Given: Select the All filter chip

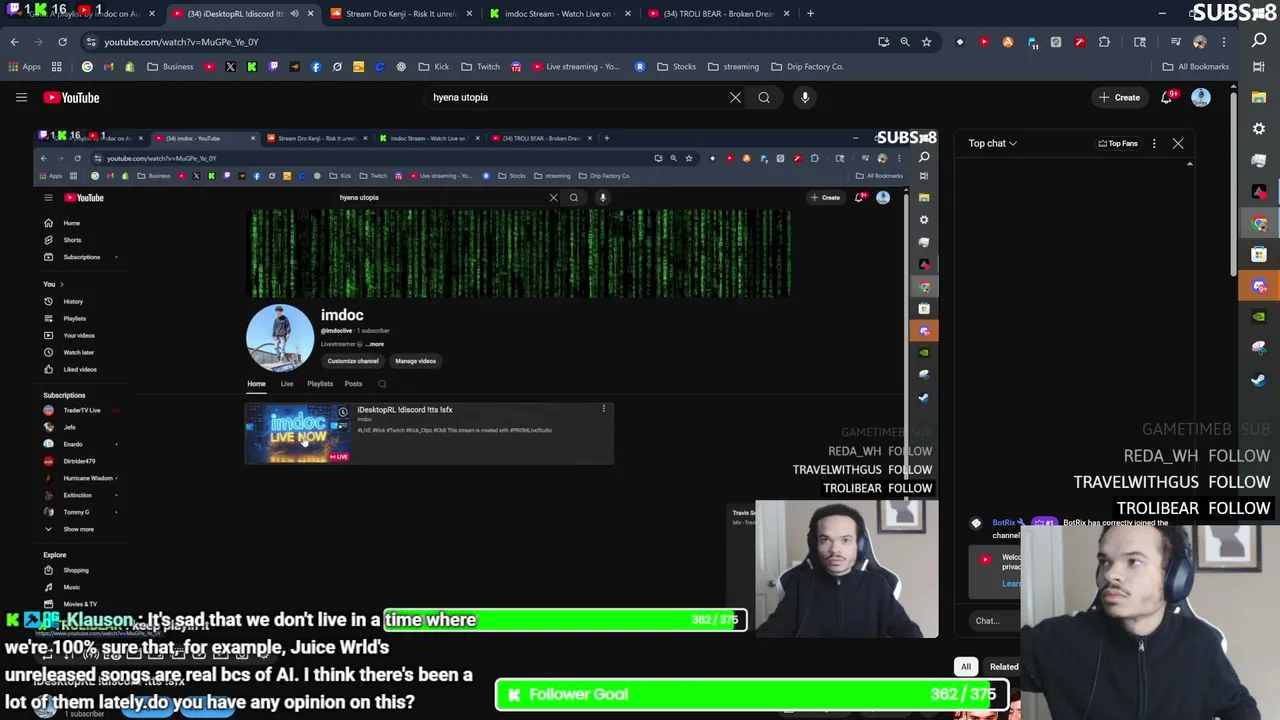Looking at the screenshot, I should tap(966, 667).
